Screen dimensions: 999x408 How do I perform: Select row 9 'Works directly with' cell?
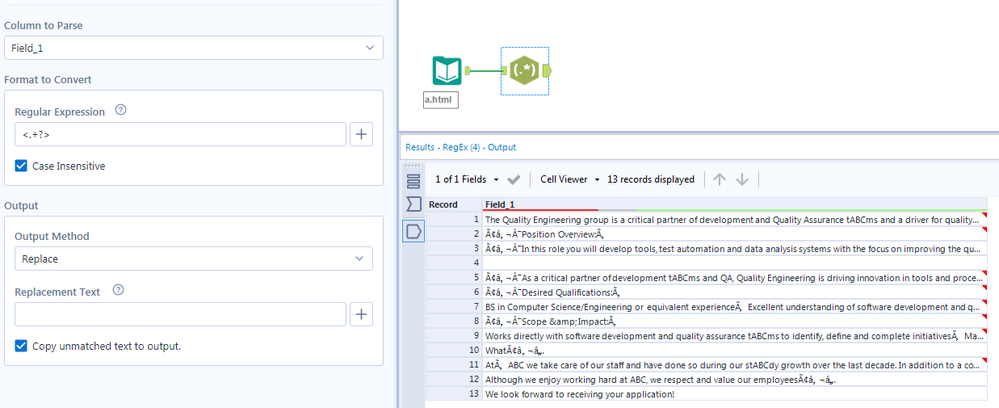coord(735,335)
